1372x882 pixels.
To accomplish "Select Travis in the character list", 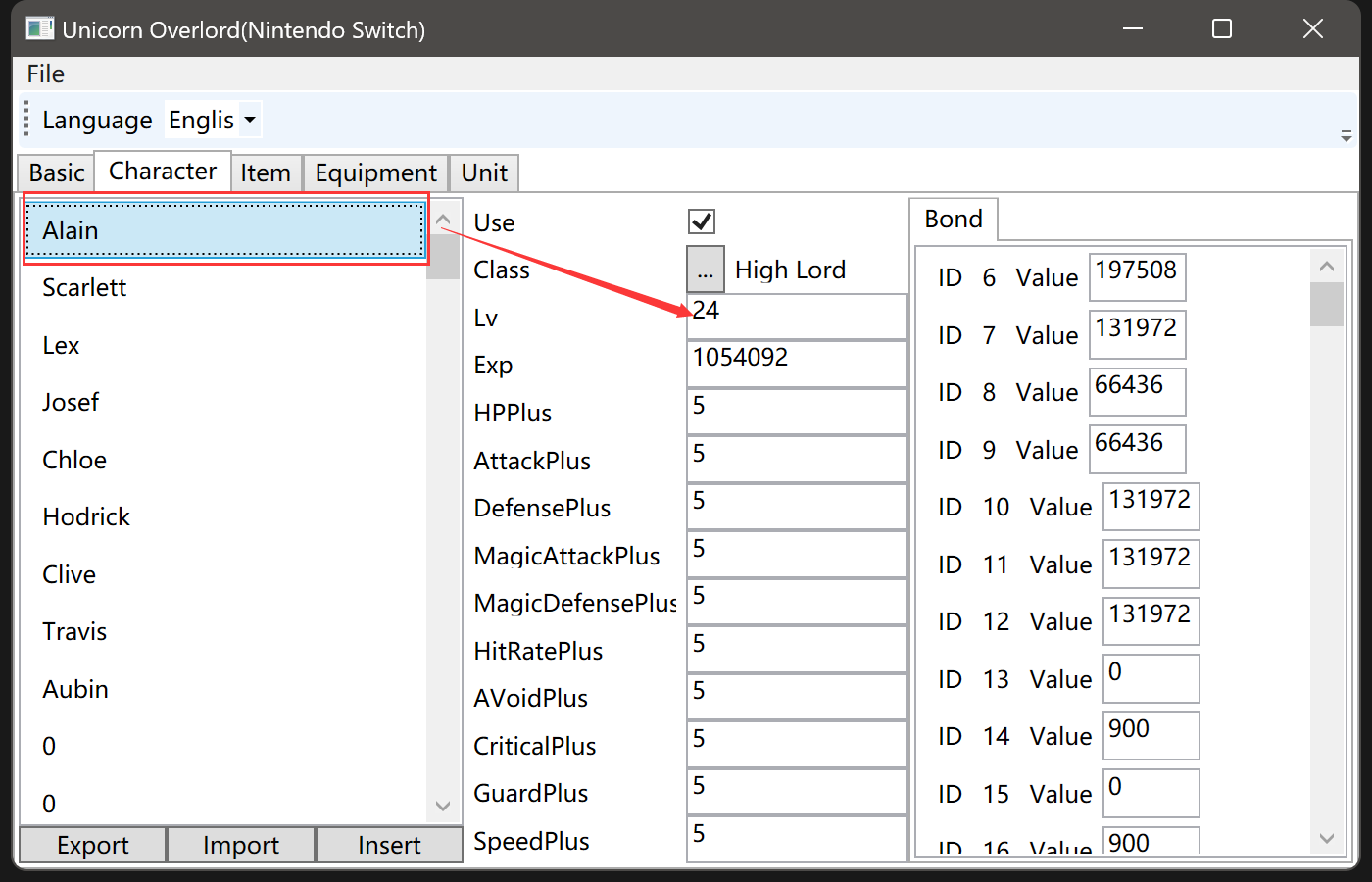I will pos(225,631).
